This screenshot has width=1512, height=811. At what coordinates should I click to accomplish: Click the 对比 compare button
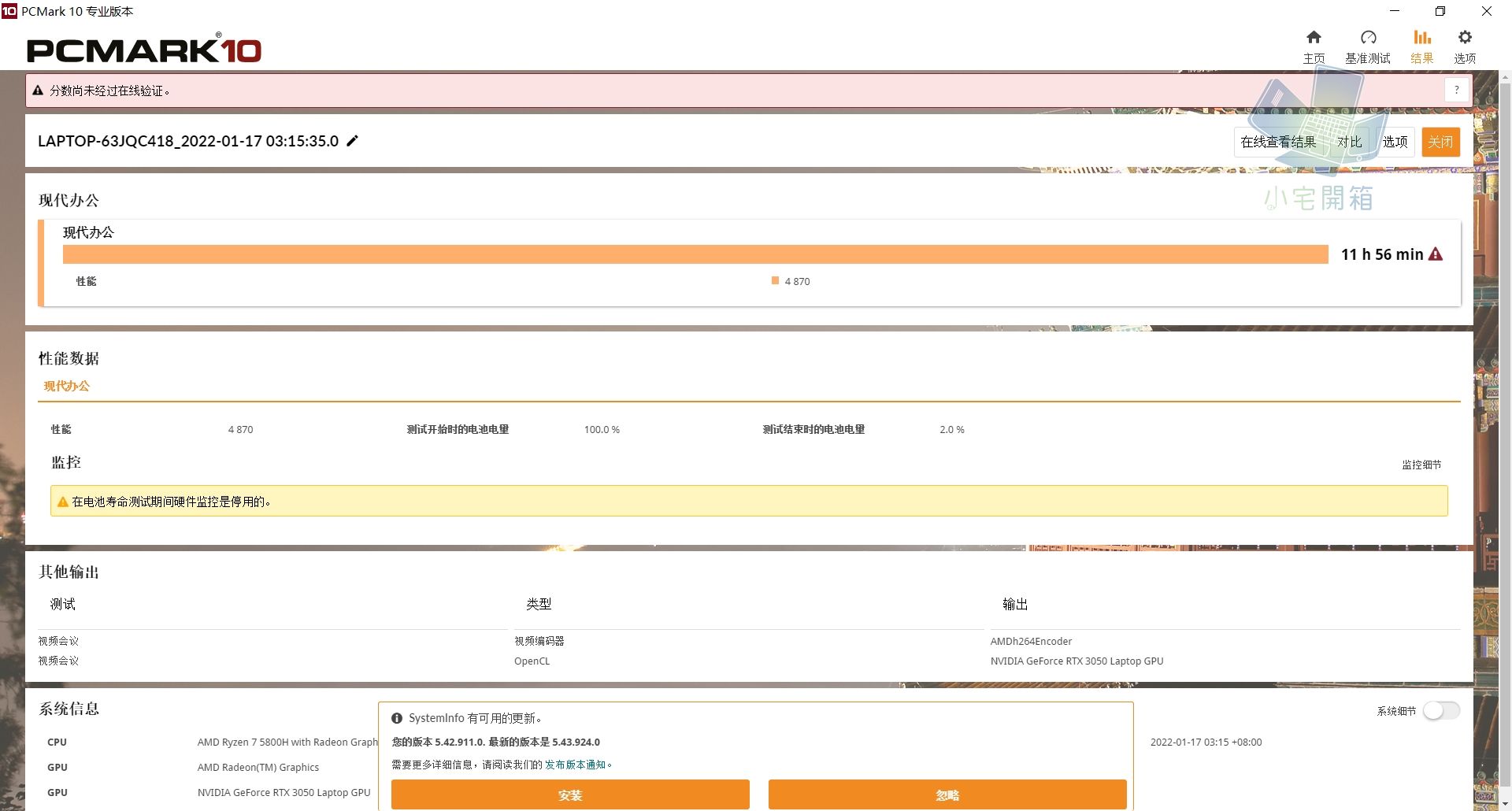point(1349,142)
